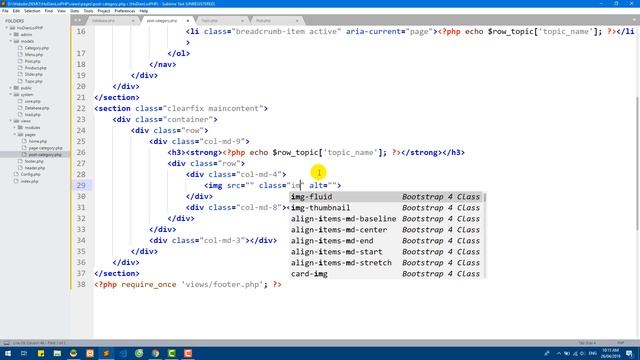Collapse the root project folder
640x360 pixels.
click(x=7, y=28)
